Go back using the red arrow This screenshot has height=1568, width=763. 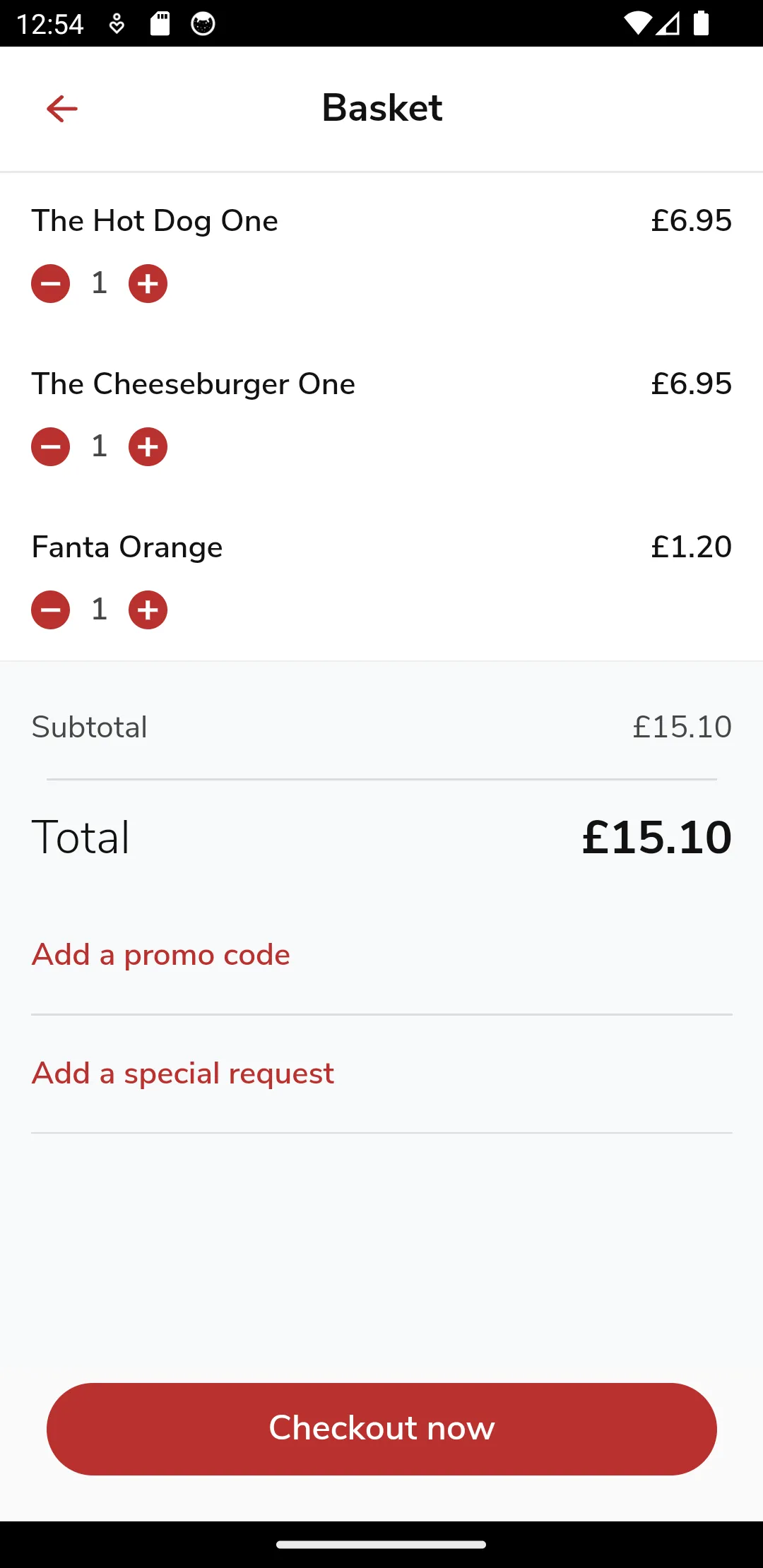pos(62,109)
